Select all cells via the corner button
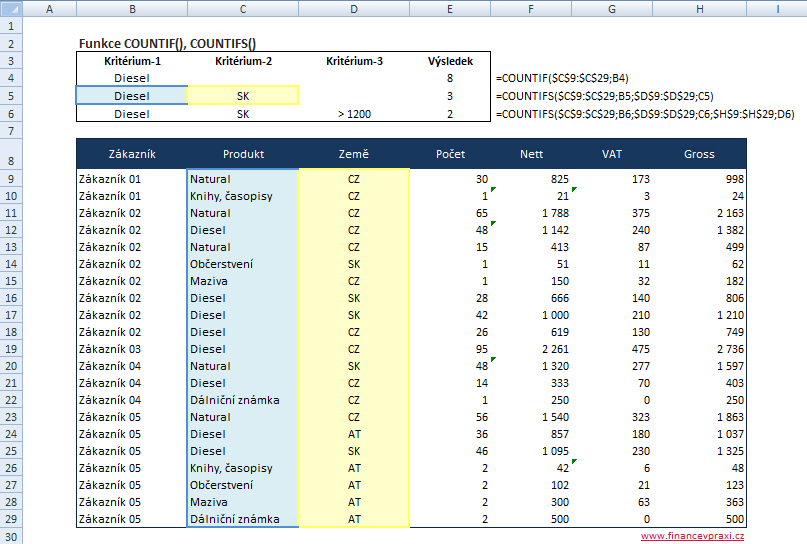Image resolution: width=807 pixels, height=544 pixels. (x=11, y=8)
